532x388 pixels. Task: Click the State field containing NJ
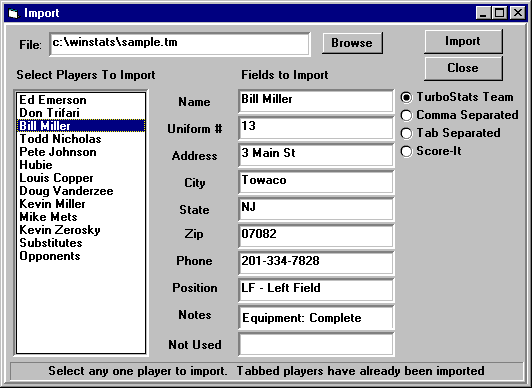pyautogui.click(x=316, y=209)
